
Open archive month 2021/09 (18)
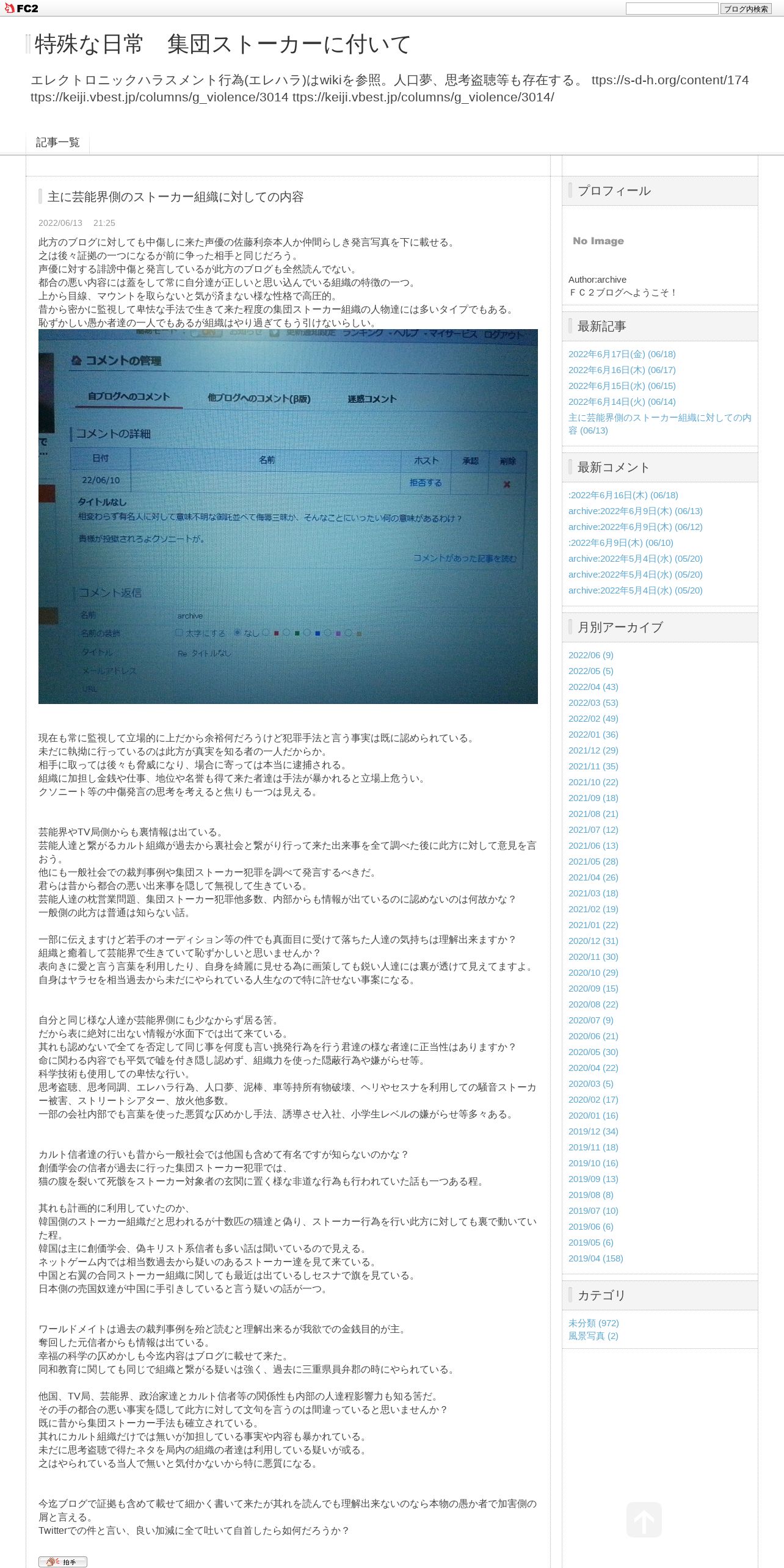pyautogui.click(x=593, y=798)
